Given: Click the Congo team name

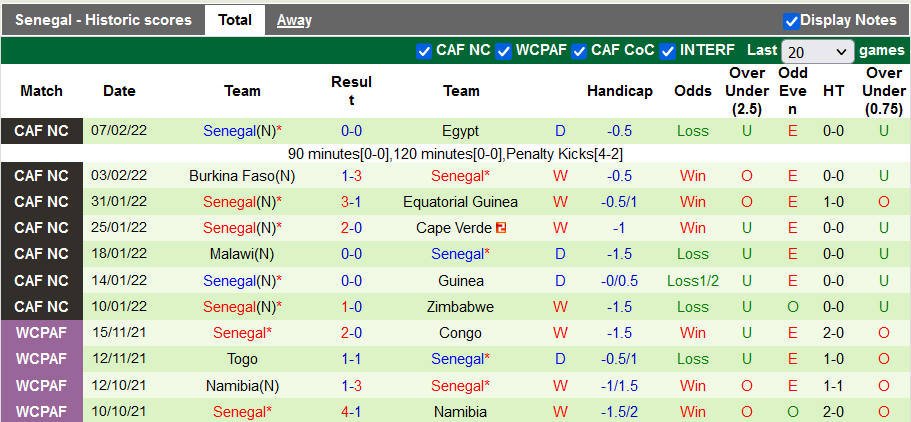Looking at the screenshot, I should click(x=460, y=333).
